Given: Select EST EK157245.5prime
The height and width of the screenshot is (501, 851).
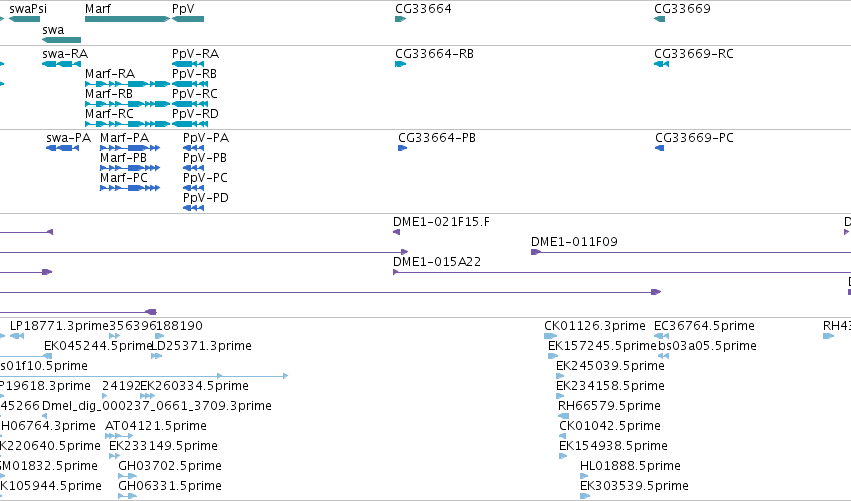Looking at the screenshot, I should (553, 357).
